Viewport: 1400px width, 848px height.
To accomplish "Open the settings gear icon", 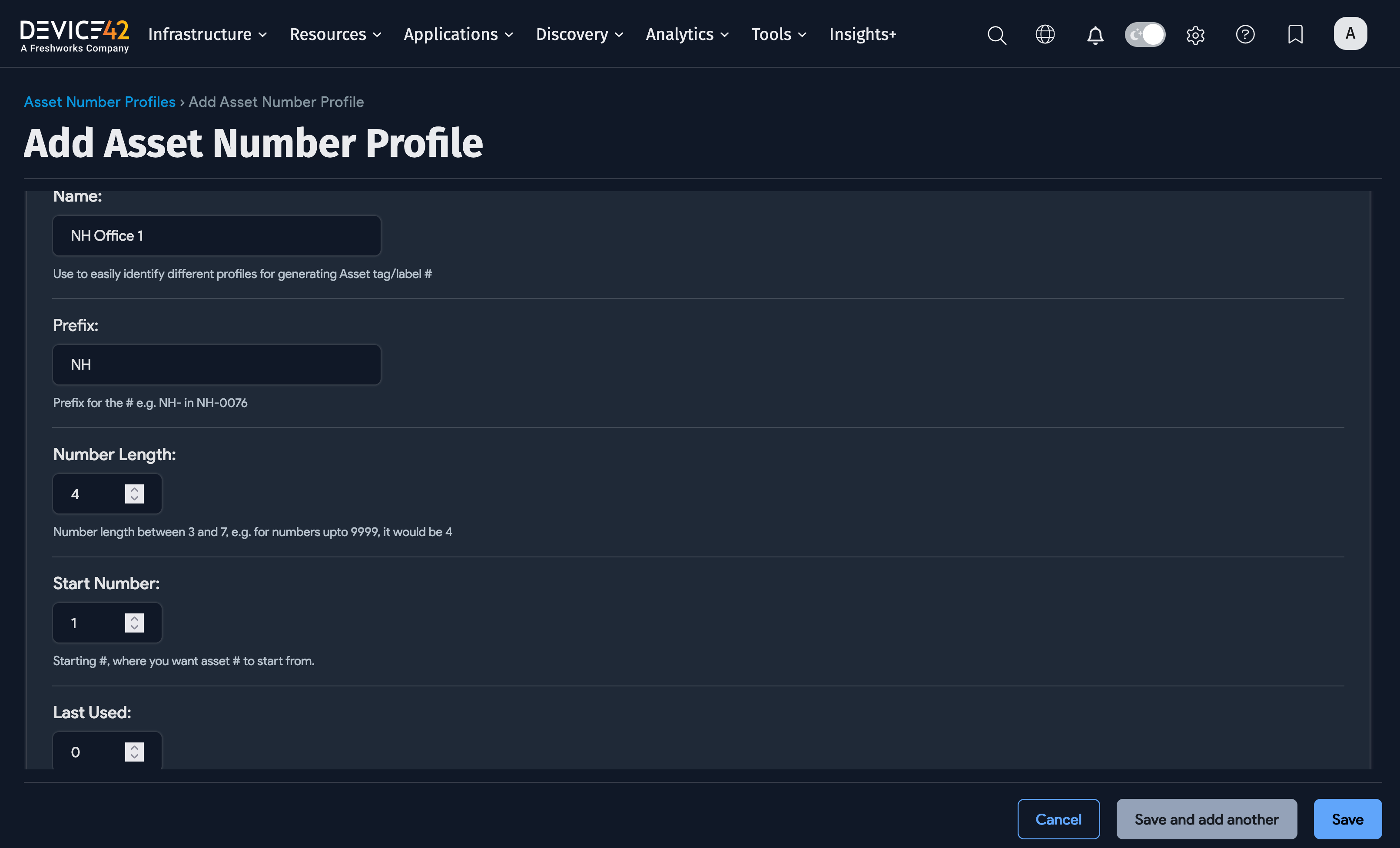I will tap(1195, 35).
